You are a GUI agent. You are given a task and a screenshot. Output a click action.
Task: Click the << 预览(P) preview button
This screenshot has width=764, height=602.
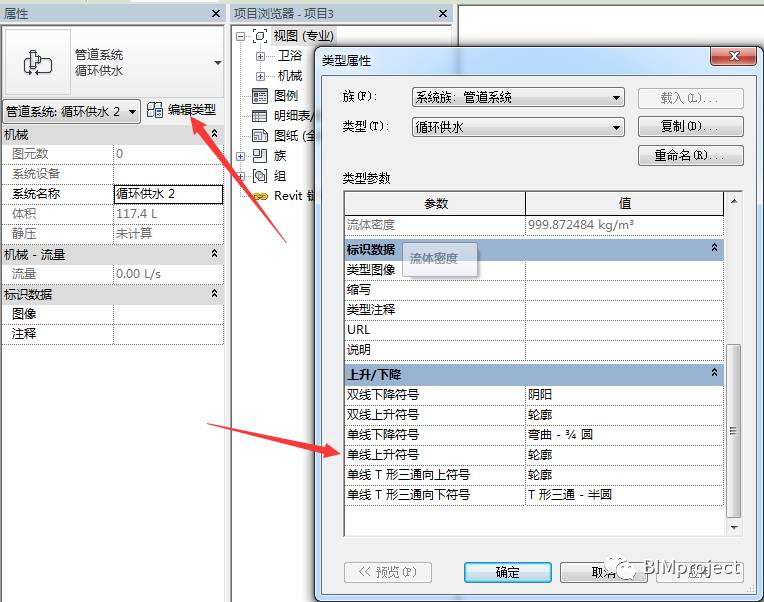pyautogui.click(x=388, y=572)
